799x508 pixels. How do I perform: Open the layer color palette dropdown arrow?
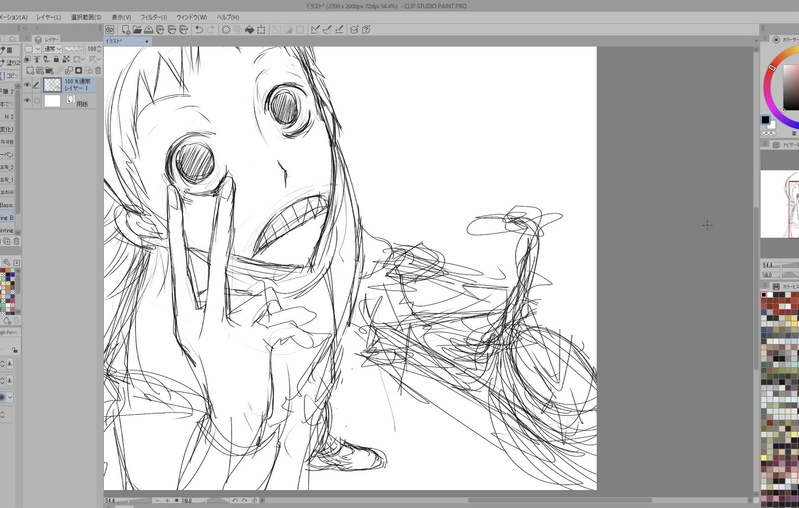pyautogui.click(x=38, y=49)
